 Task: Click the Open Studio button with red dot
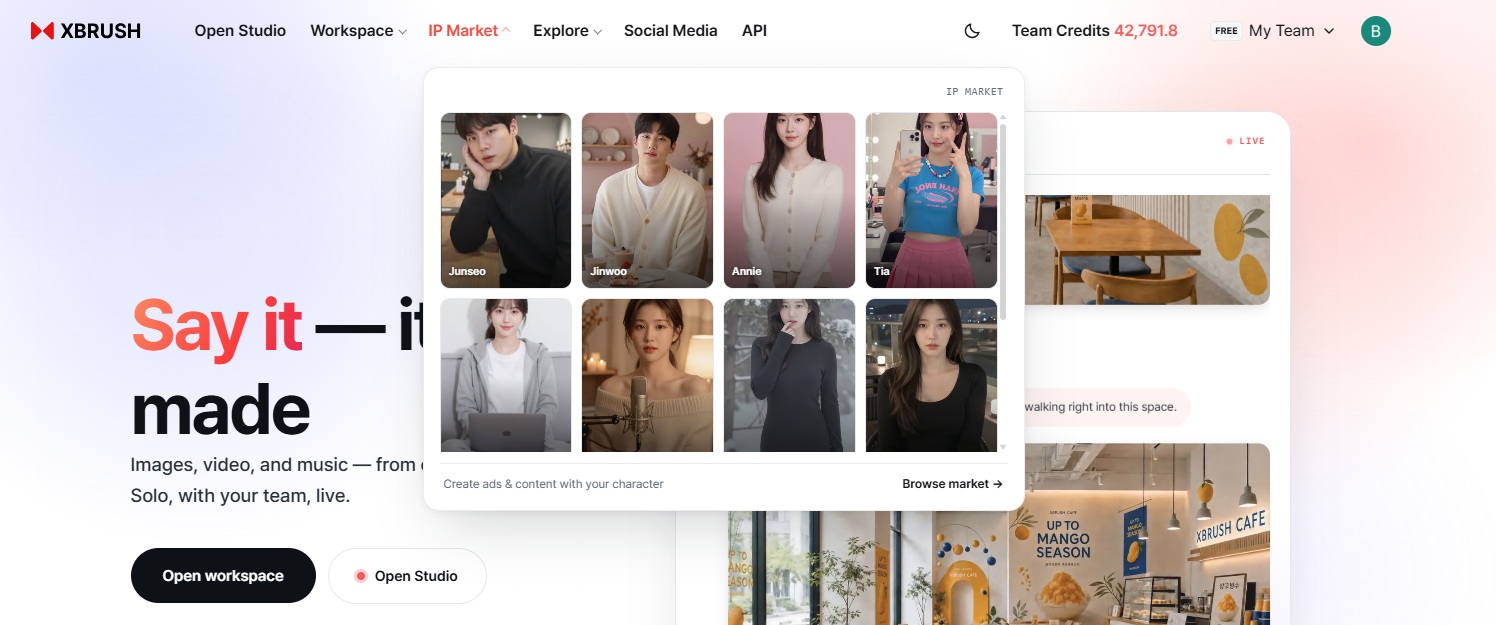point(407,576)
